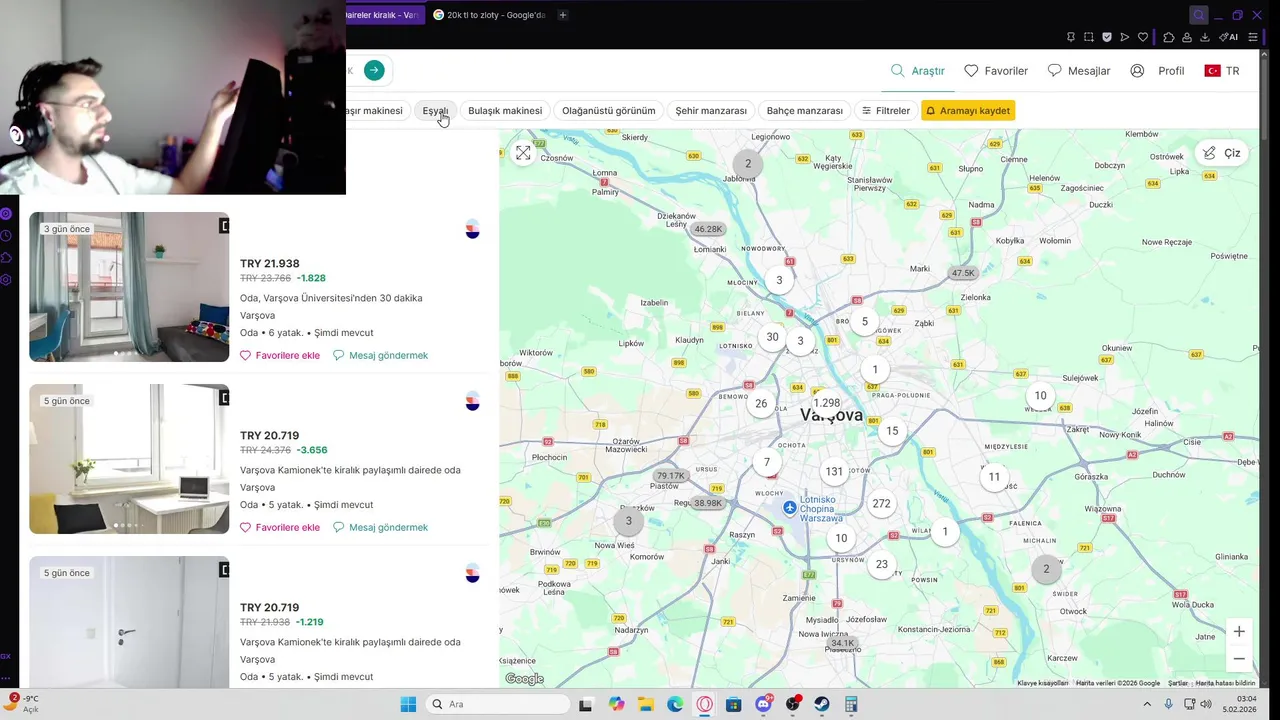This screenshot has width=1280, height=720.
Task: Open File Explorer from the taskbar
Action: click(646, 704)
